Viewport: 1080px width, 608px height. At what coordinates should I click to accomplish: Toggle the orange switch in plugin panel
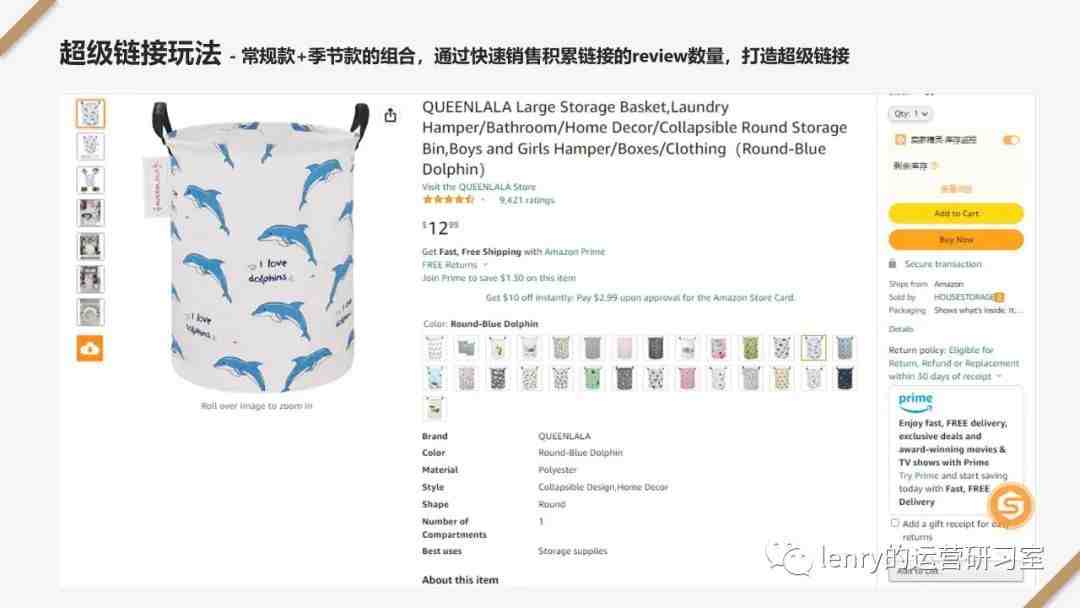click(1010, 140)
